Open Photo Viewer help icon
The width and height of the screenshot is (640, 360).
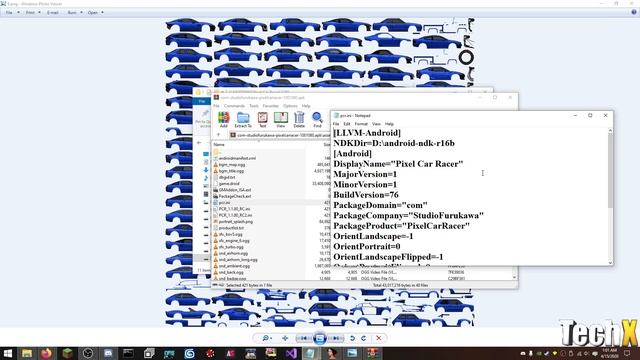tap(634, 12)
